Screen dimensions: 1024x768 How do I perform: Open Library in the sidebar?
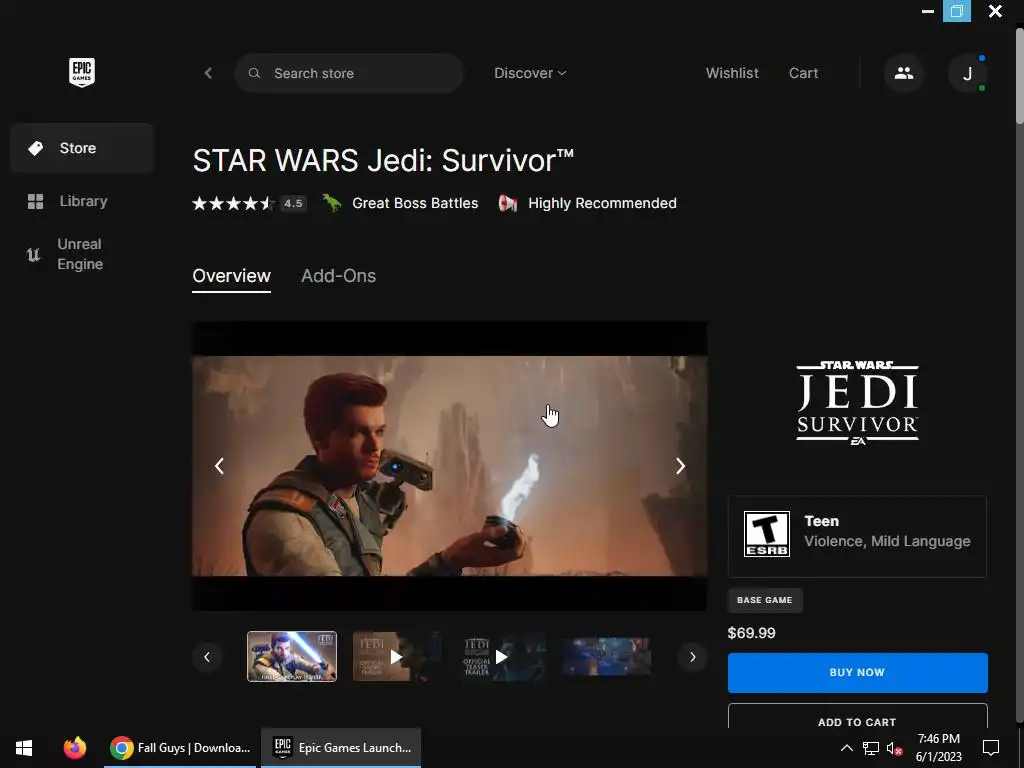tap(82, 201)
